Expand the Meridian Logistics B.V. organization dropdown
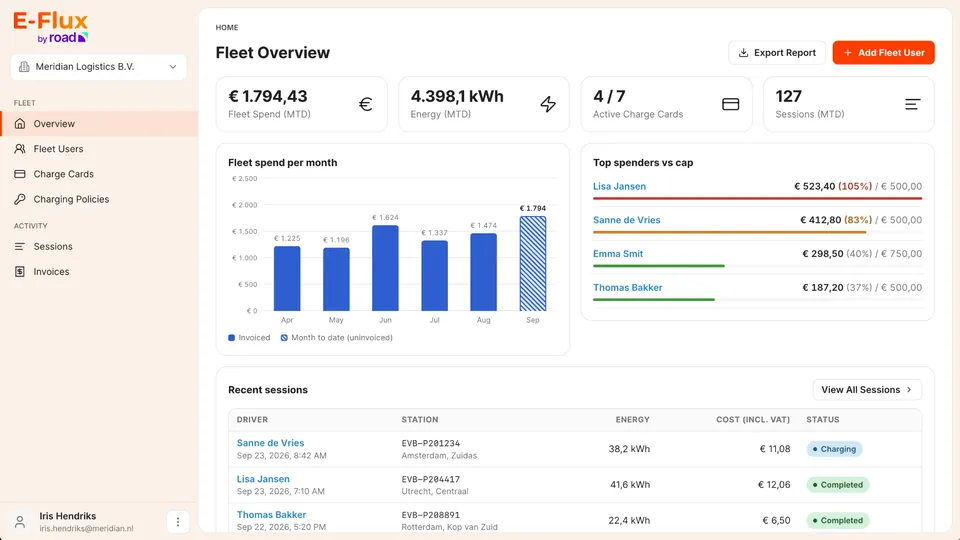The width and height of the screenshot is (960, 540). tap(99, 67)
